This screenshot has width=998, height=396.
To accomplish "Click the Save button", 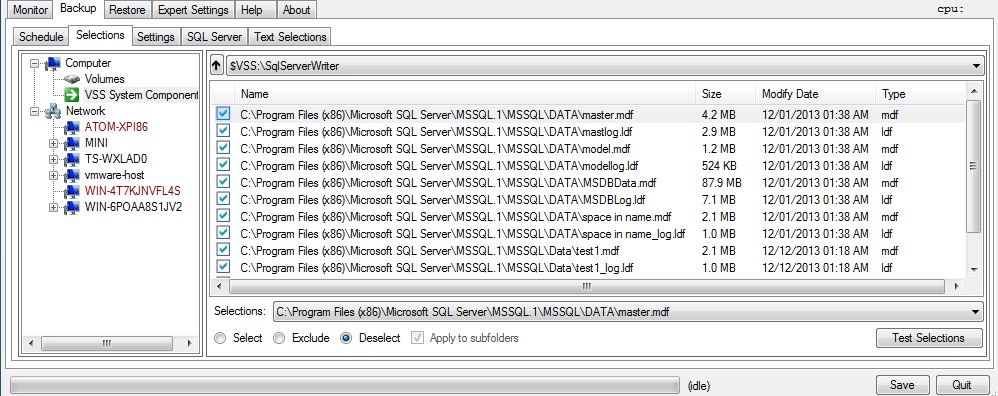I will [902, 385].
